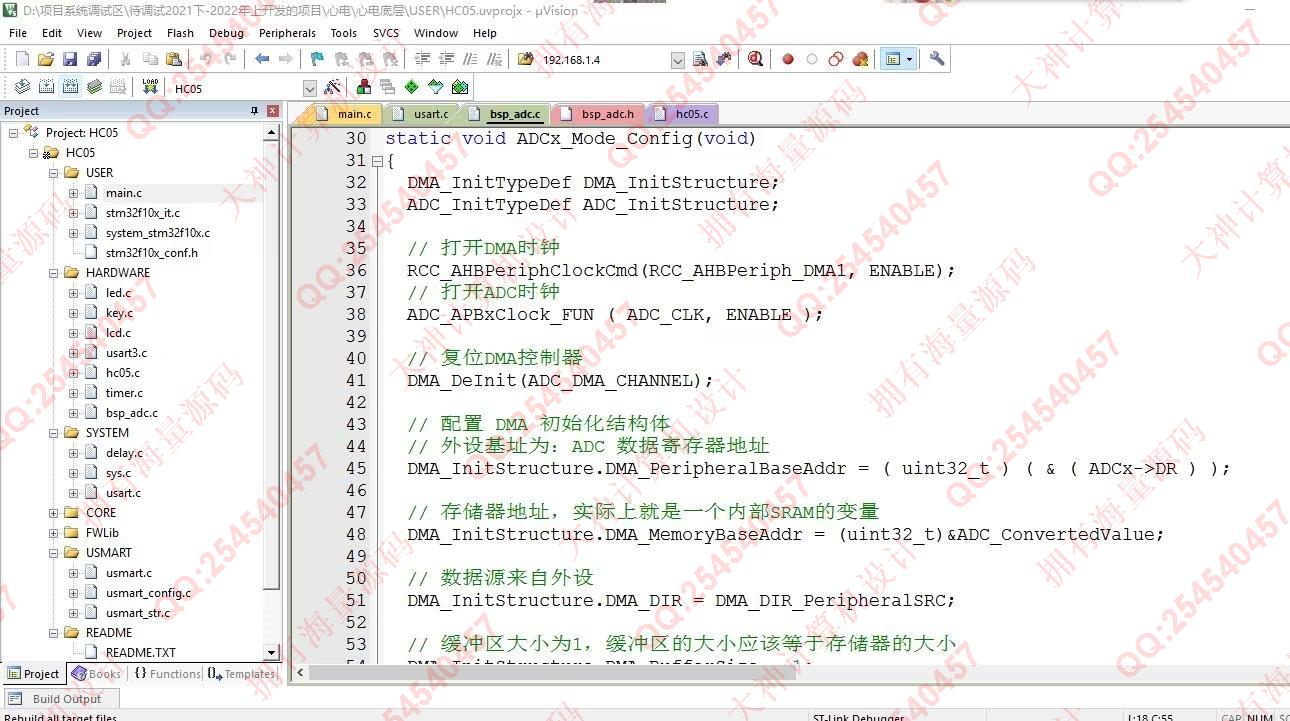Download to flash with LOAD icon

tap(150, 87)
